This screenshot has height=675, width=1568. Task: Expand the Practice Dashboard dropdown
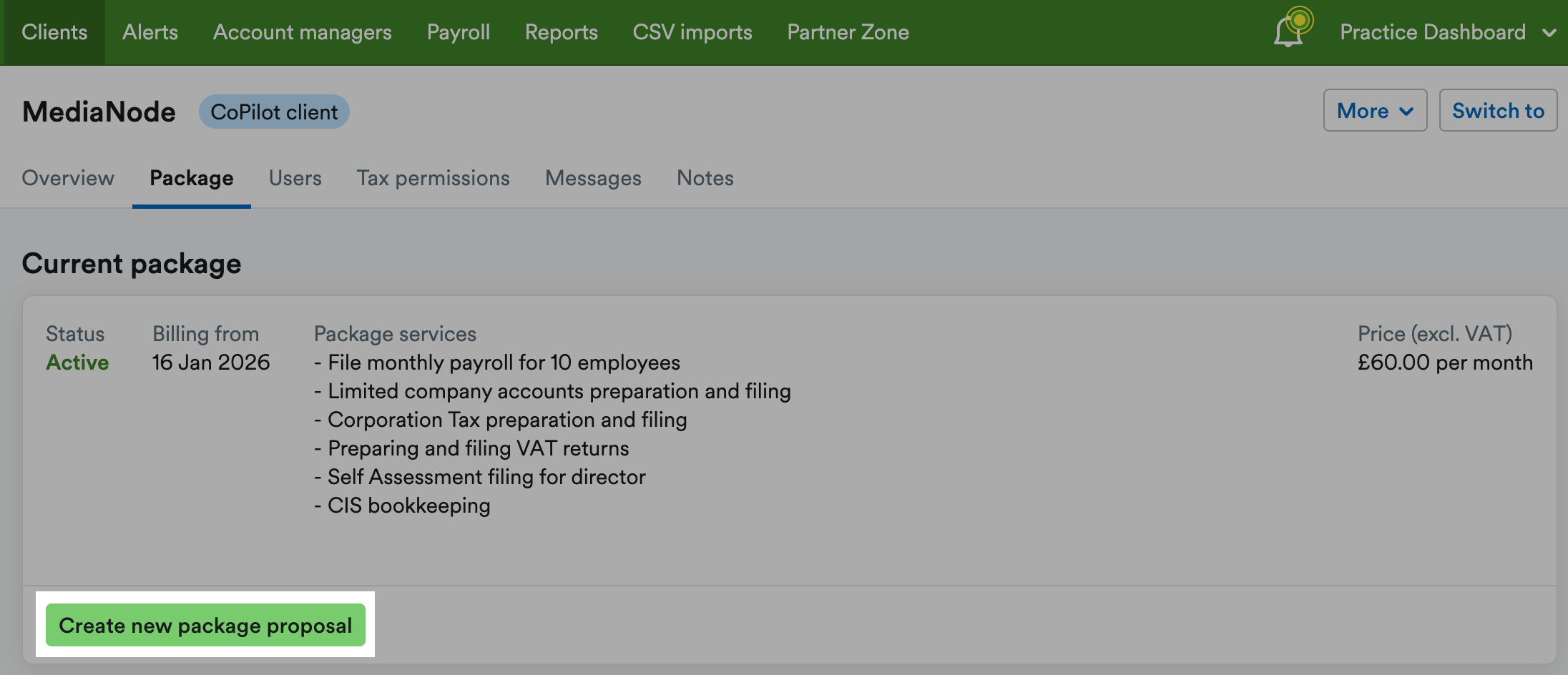[x=1448, y=32]
